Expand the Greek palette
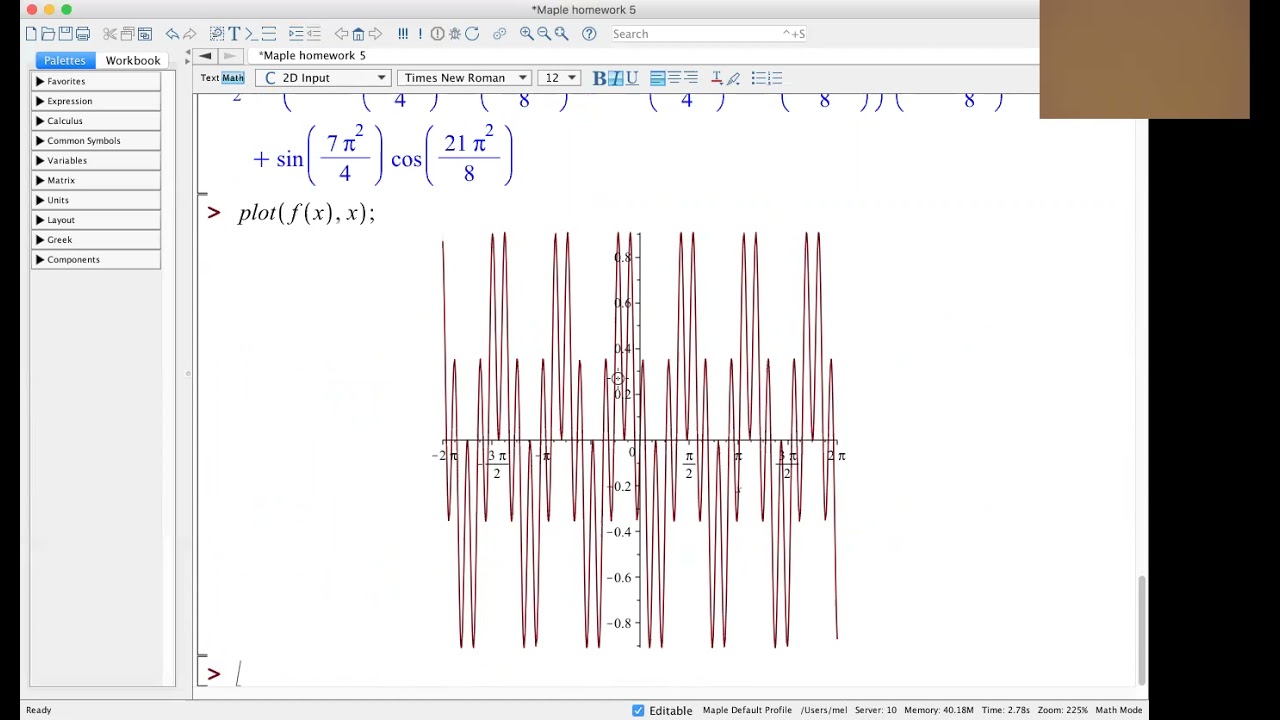This screenshot has height=720, width=1280. pyautogui.click(x=96, y=240)
